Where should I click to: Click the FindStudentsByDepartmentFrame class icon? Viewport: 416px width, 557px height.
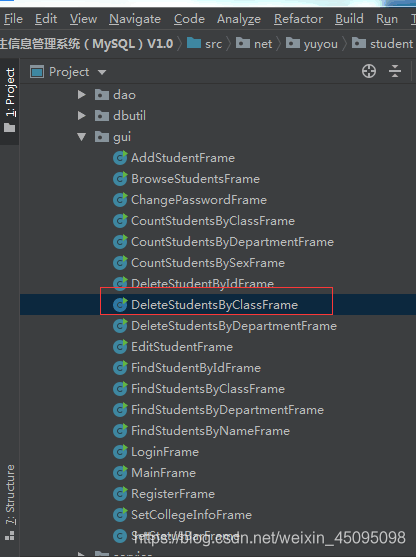point(120,410)
